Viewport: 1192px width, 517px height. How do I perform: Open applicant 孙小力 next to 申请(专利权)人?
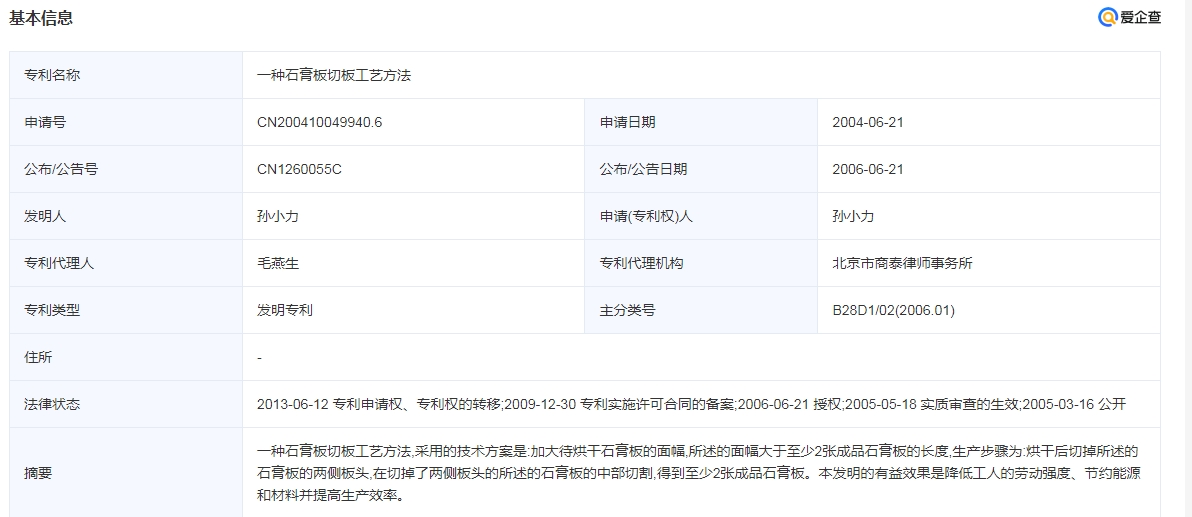click(853, 216)
